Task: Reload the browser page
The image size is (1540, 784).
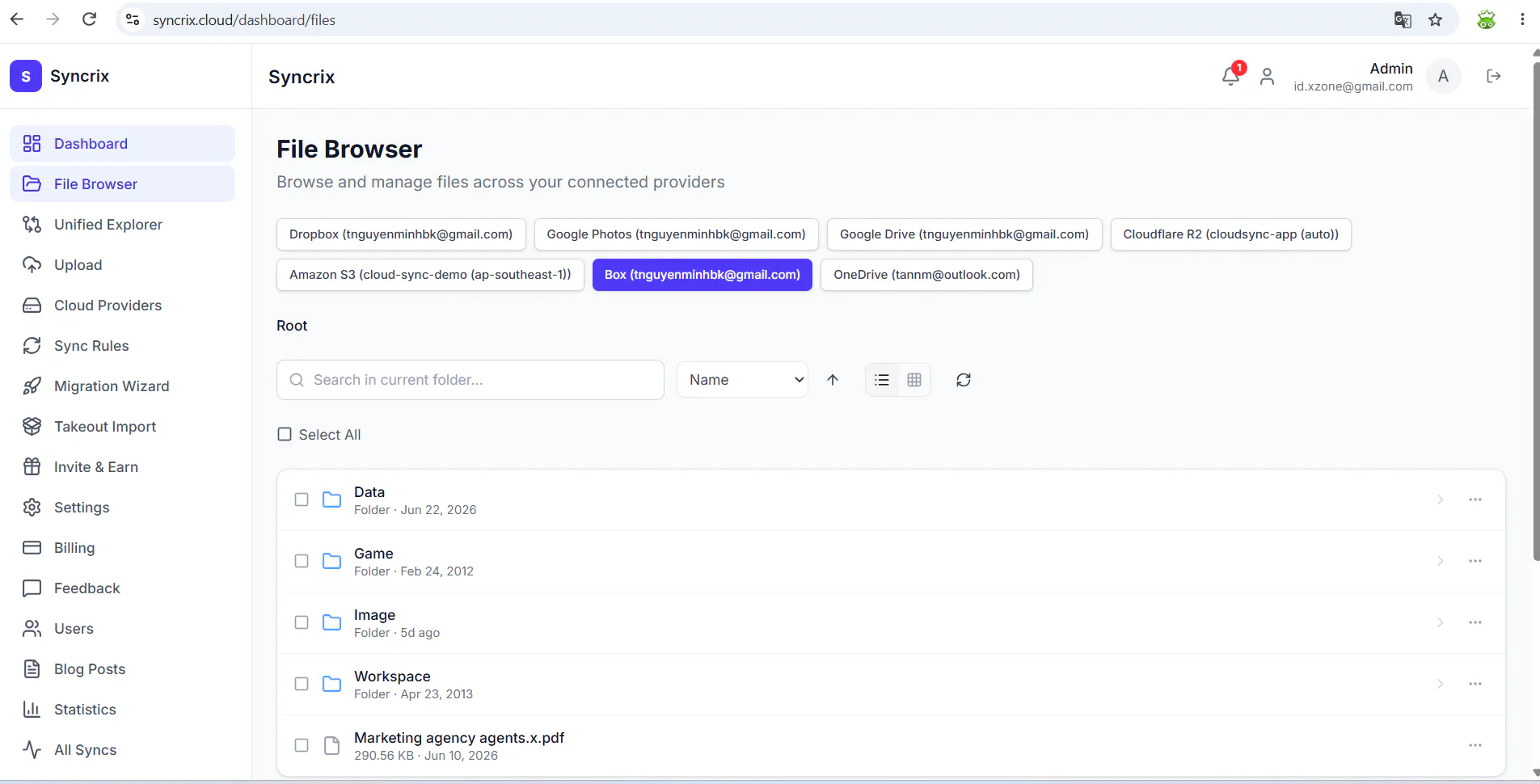Action: (89, 19)
